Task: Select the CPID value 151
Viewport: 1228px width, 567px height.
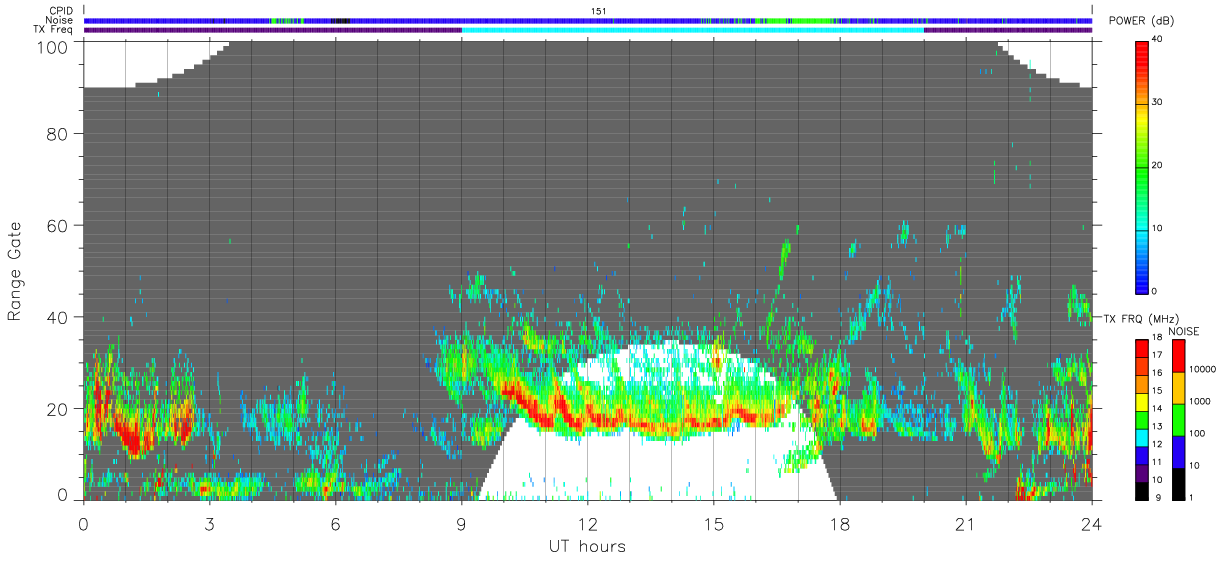Action: [x=599, y=11]
